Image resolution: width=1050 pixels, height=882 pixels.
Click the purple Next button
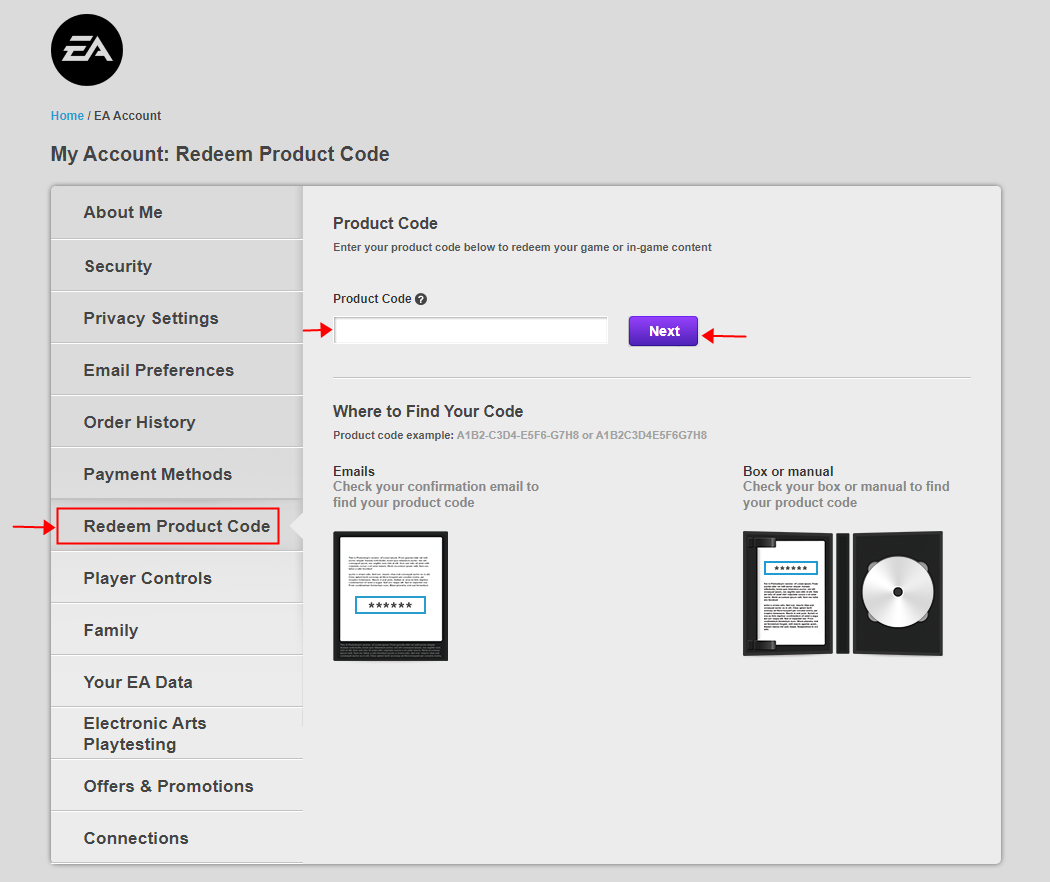coord(663,331)
